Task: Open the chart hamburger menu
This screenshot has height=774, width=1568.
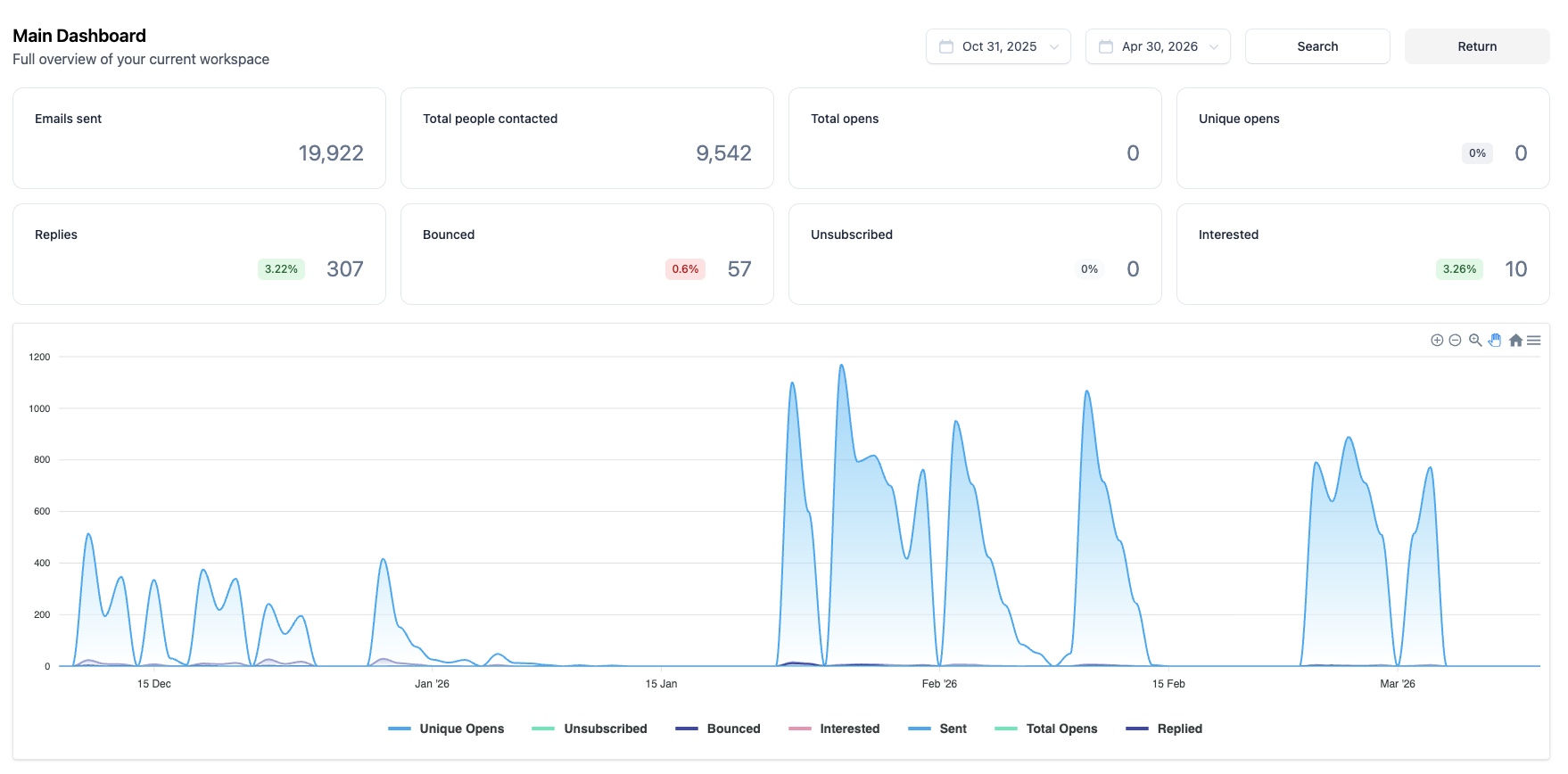Action: click(1534, 341)
